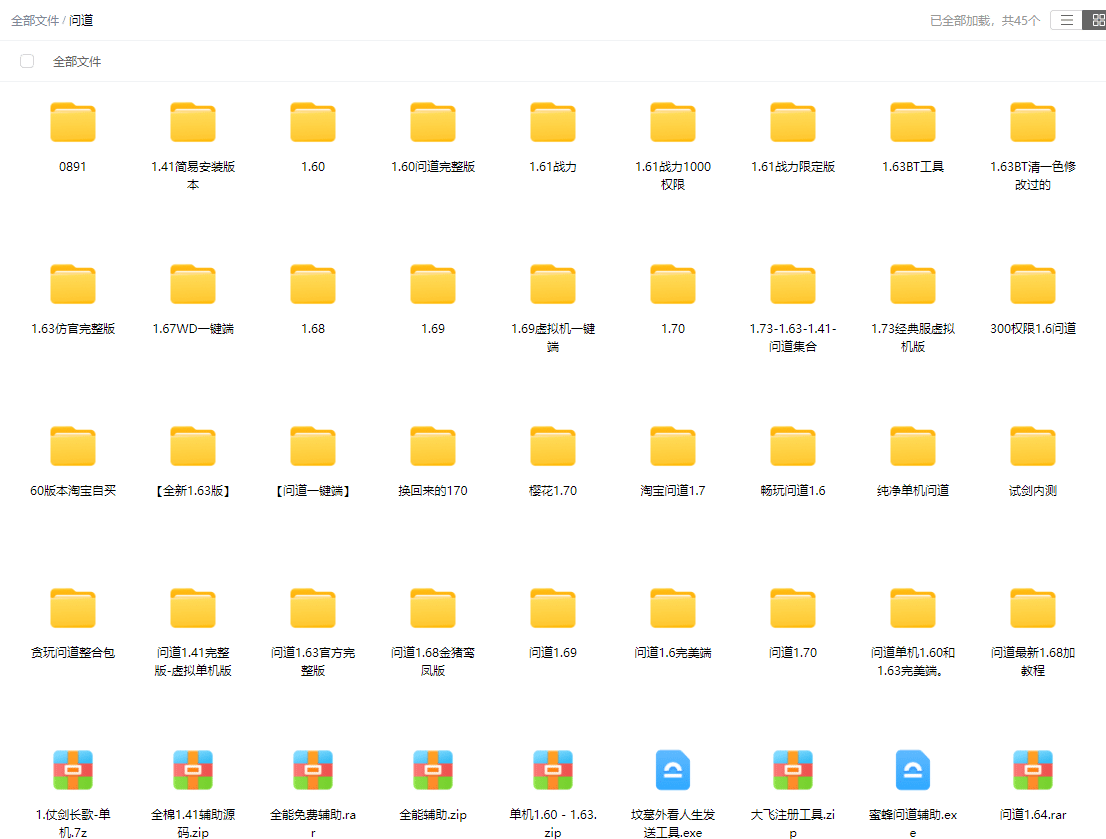Screen dimensions: 1106x839
Task: Click the 问道 breadcrumb item
Action: click(81, 20)
